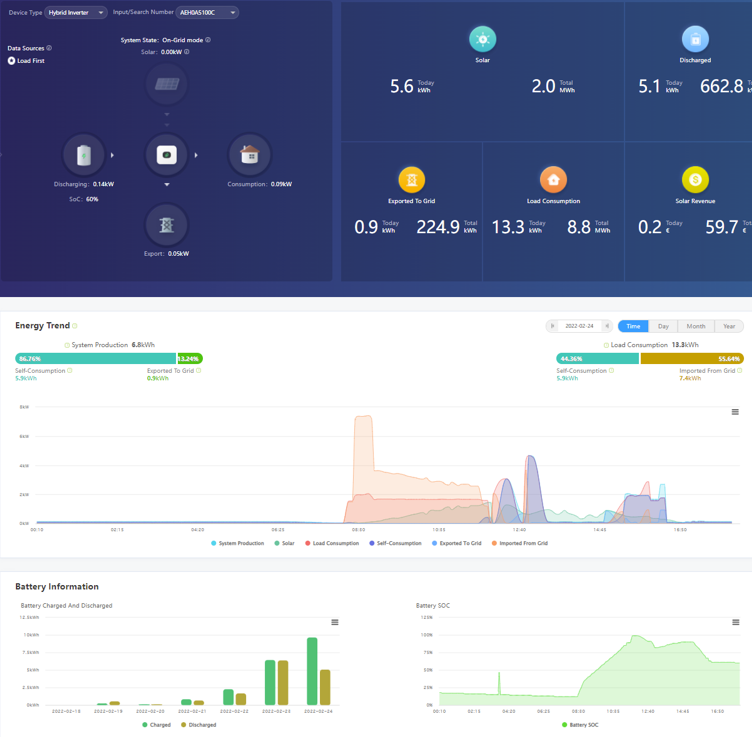752x737 pixels.
Task: Click info icon left of Load Consumption 13.3kWh
Action: 606,345
